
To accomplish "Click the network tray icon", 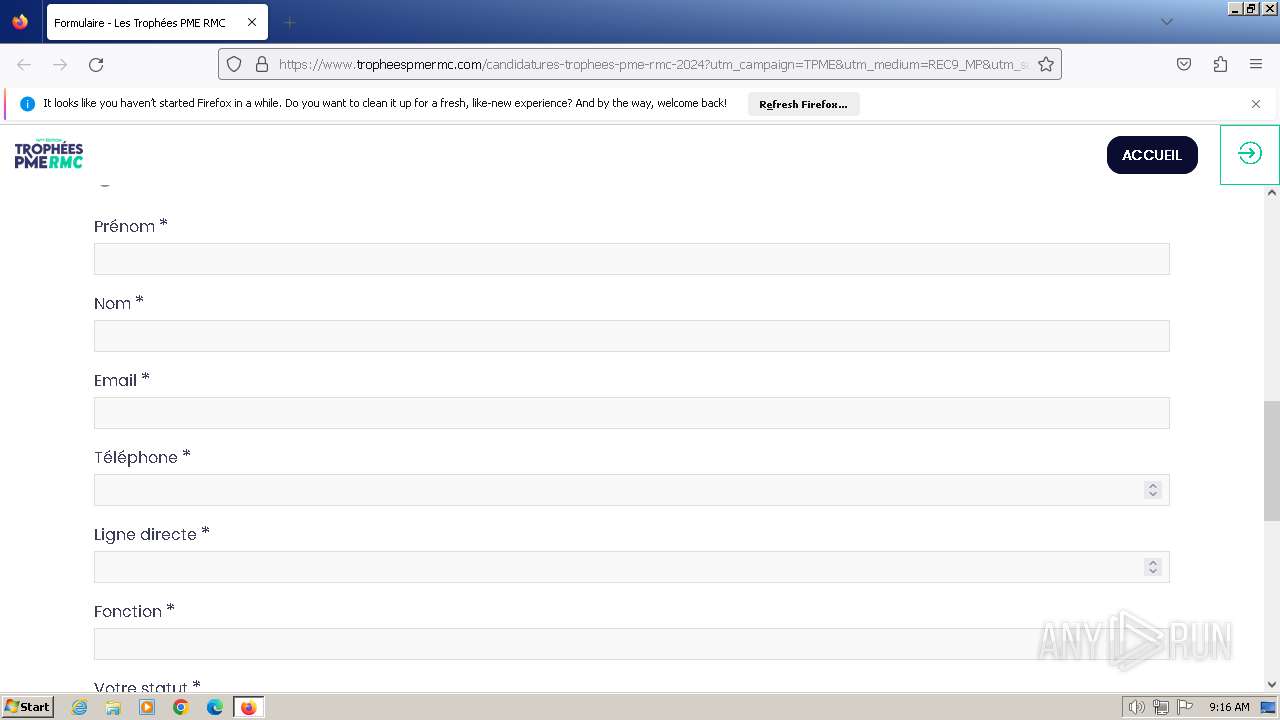I will (x=1161, y=707).
